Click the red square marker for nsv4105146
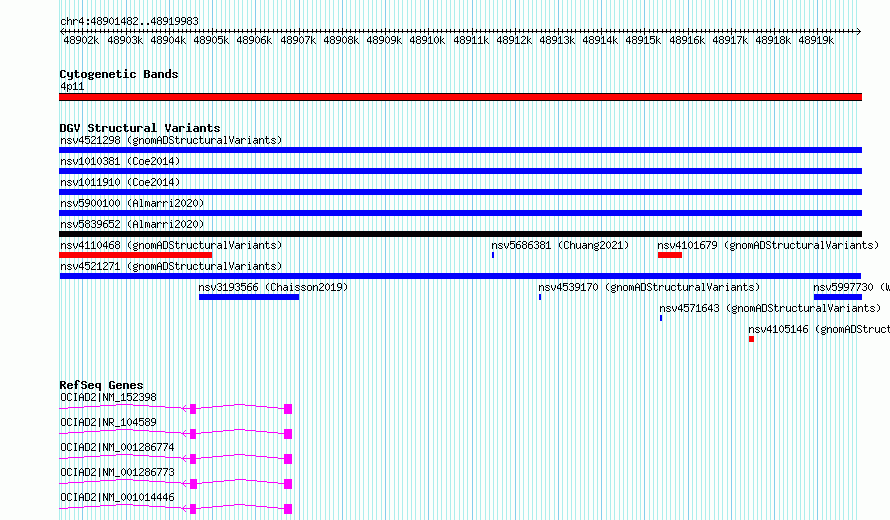 (752, 339)
